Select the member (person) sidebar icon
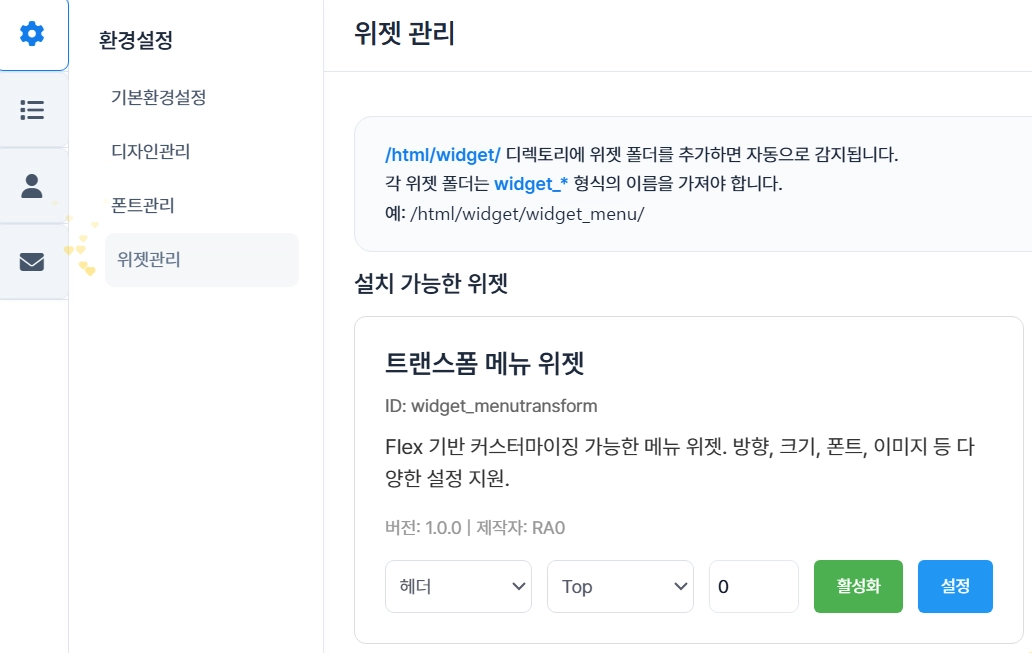 (33, 185)
